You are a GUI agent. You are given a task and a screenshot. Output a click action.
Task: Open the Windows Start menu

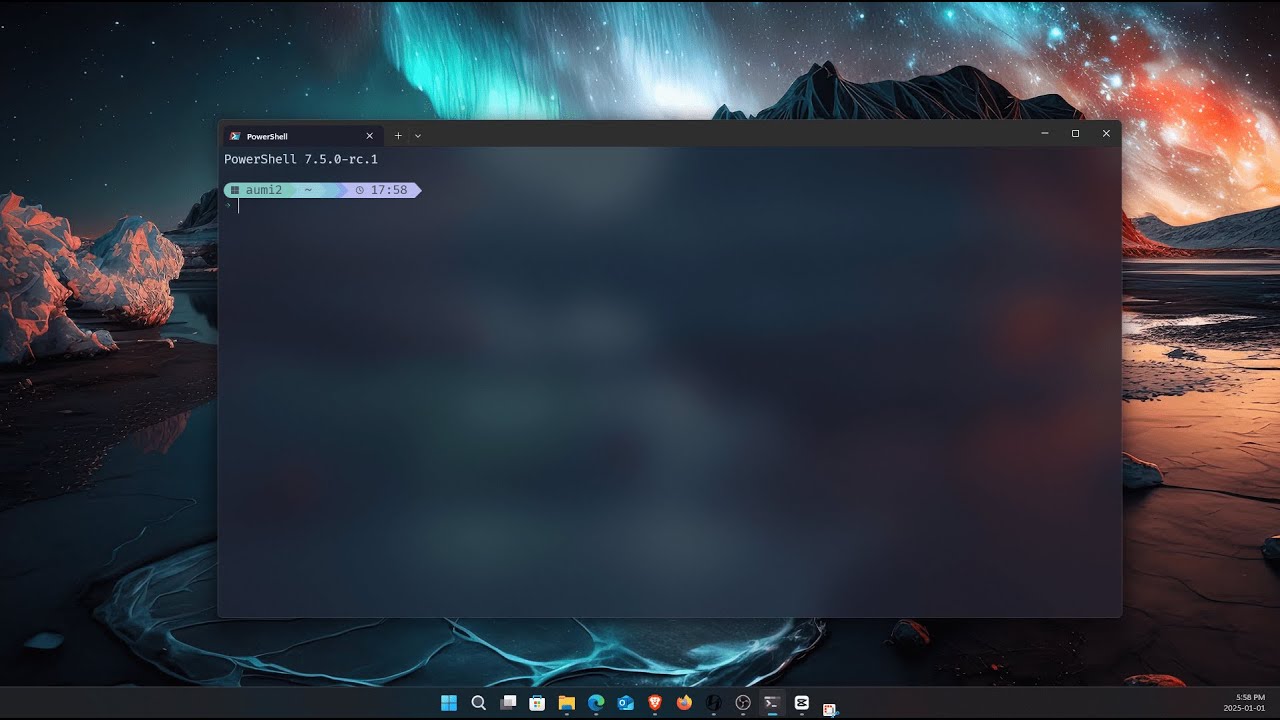pyautogui.click(x=449, y=703)
